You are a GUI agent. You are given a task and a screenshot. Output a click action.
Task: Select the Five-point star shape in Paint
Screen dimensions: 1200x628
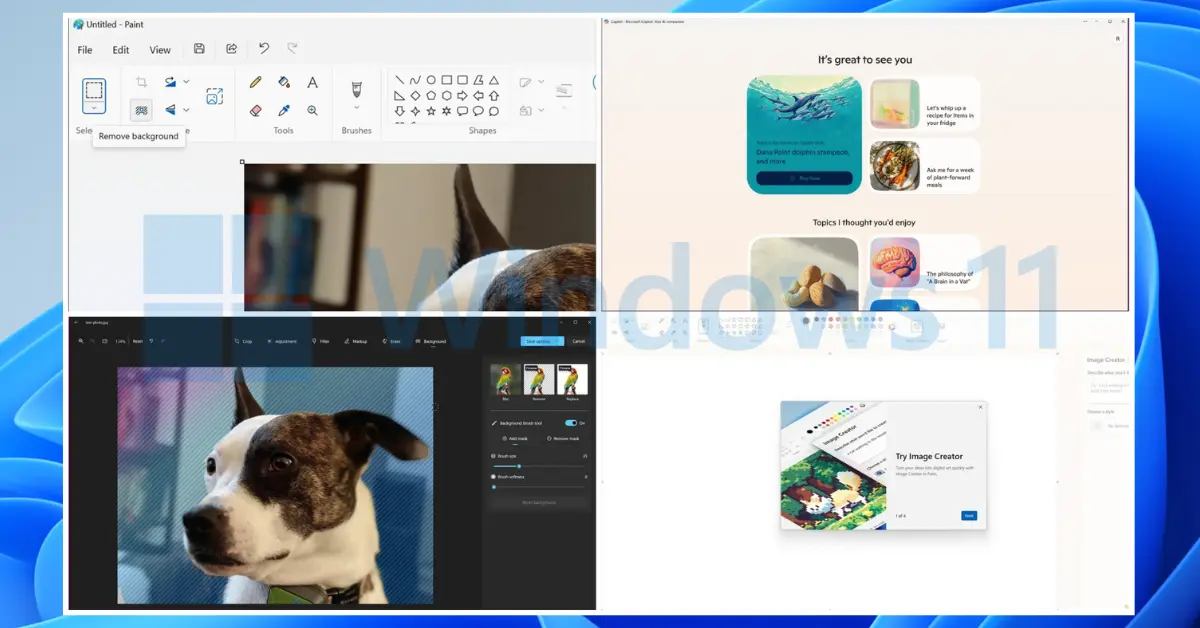(x=431, y=111)
